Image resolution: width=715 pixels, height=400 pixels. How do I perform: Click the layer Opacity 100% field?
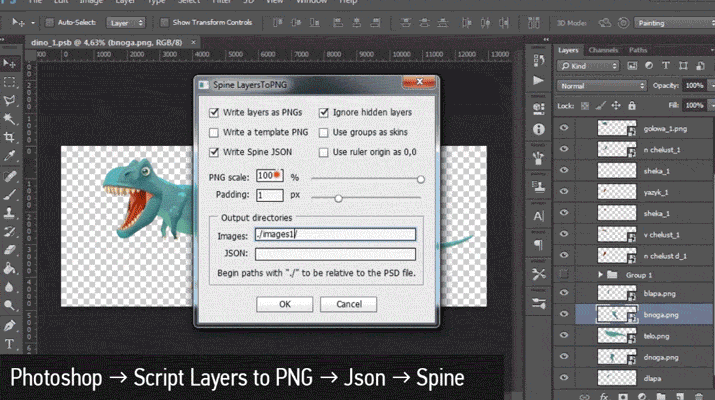[694, 85]
